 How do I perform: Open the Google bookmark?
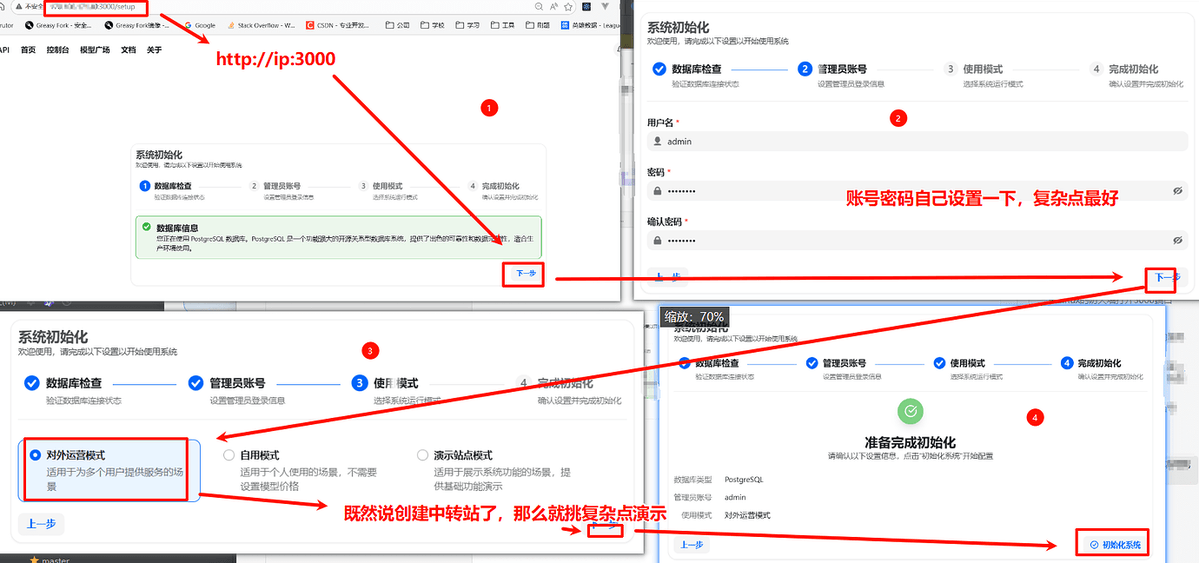199,24
